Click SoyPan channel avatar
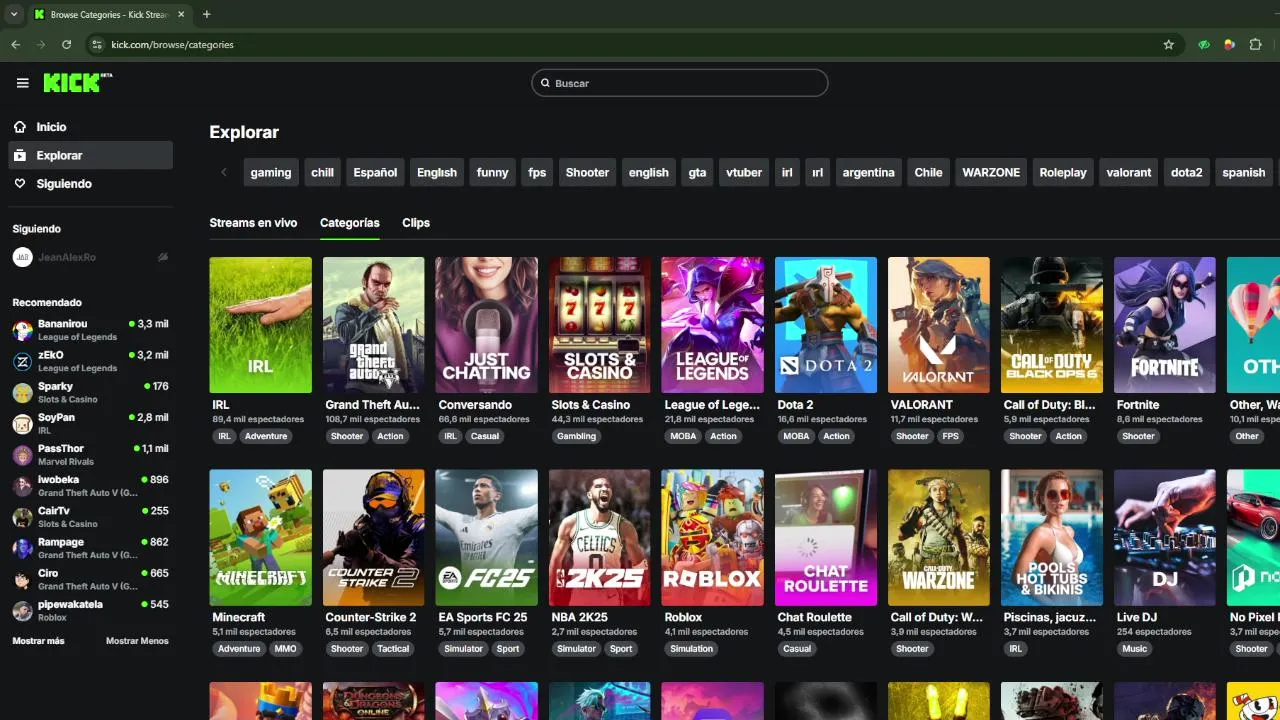The height and width of the screenshot is (720, 1280). point(22,423)
